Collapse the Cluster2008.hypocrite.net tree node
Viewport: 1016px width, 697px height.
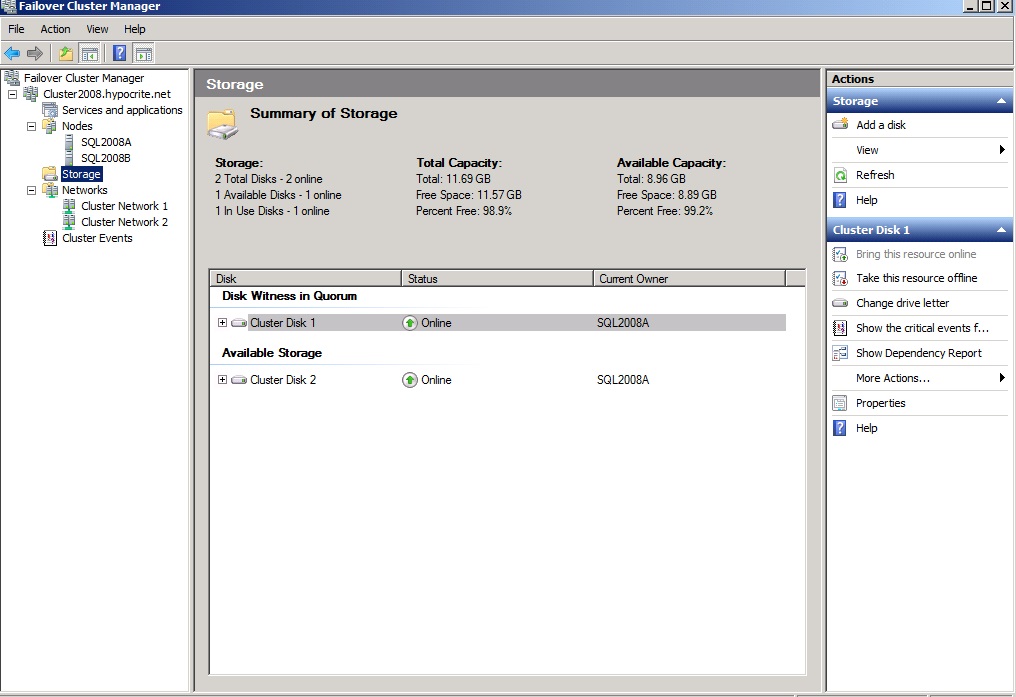coord(12,94)
